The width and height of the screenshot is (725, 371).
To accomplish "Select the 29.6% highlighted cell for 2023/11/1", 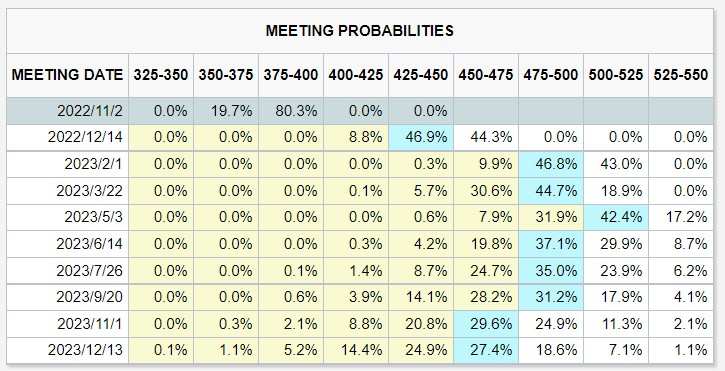I will (486, 323).
